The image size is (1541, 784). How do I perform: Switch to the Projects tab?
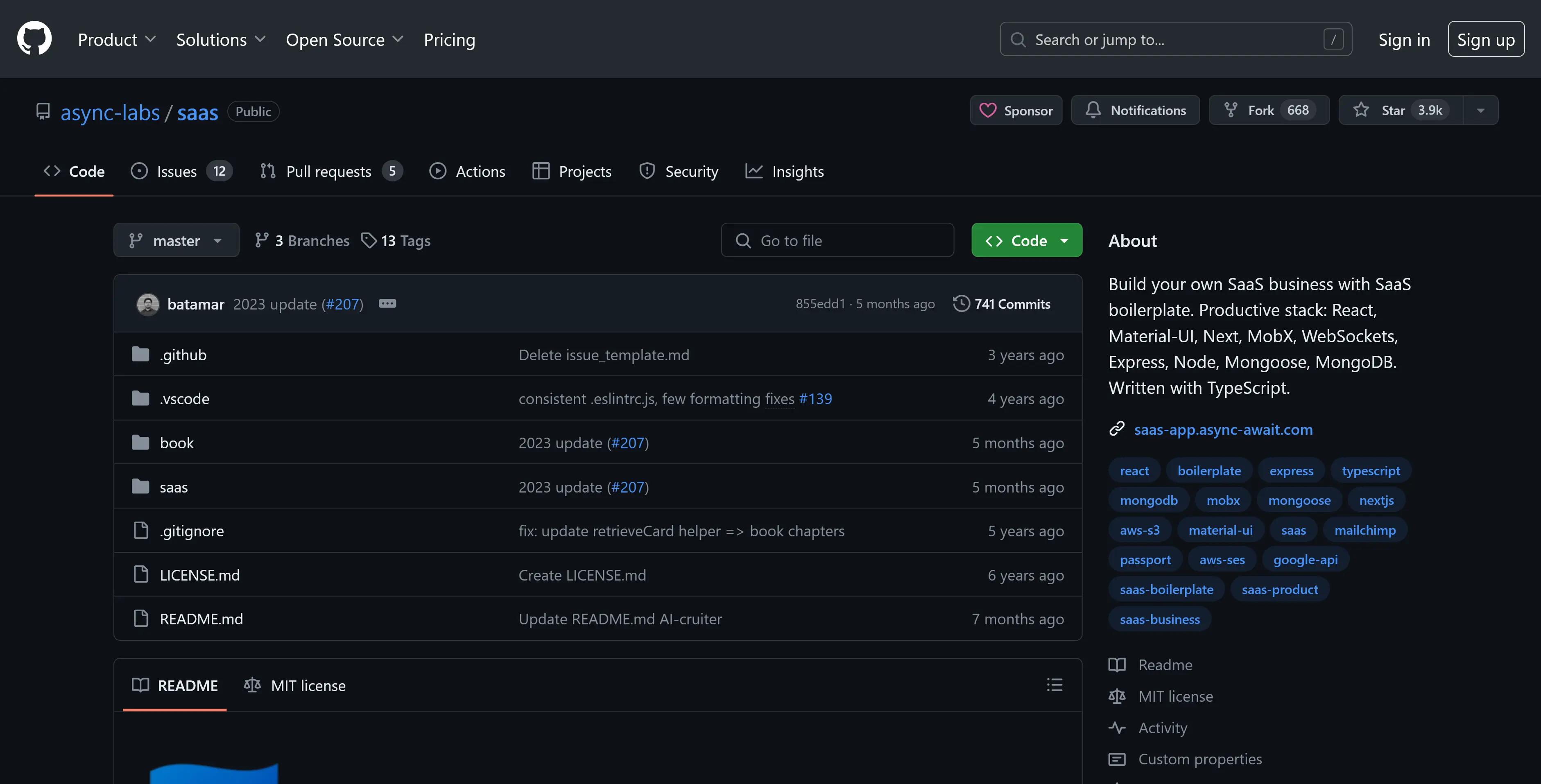[572, 172]
